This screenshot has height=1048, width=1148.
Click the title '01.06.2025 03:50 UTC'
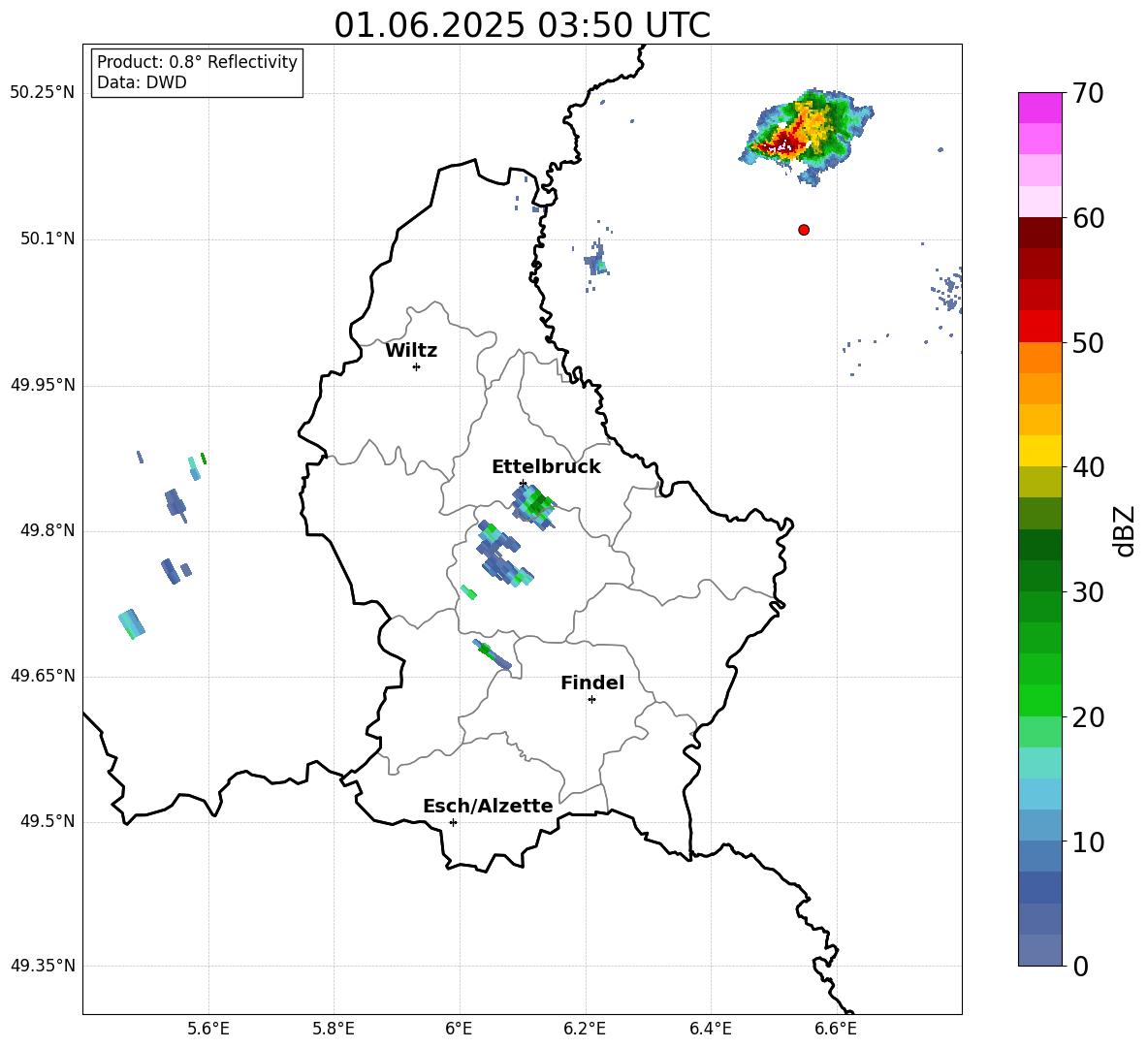click(522, 25)
